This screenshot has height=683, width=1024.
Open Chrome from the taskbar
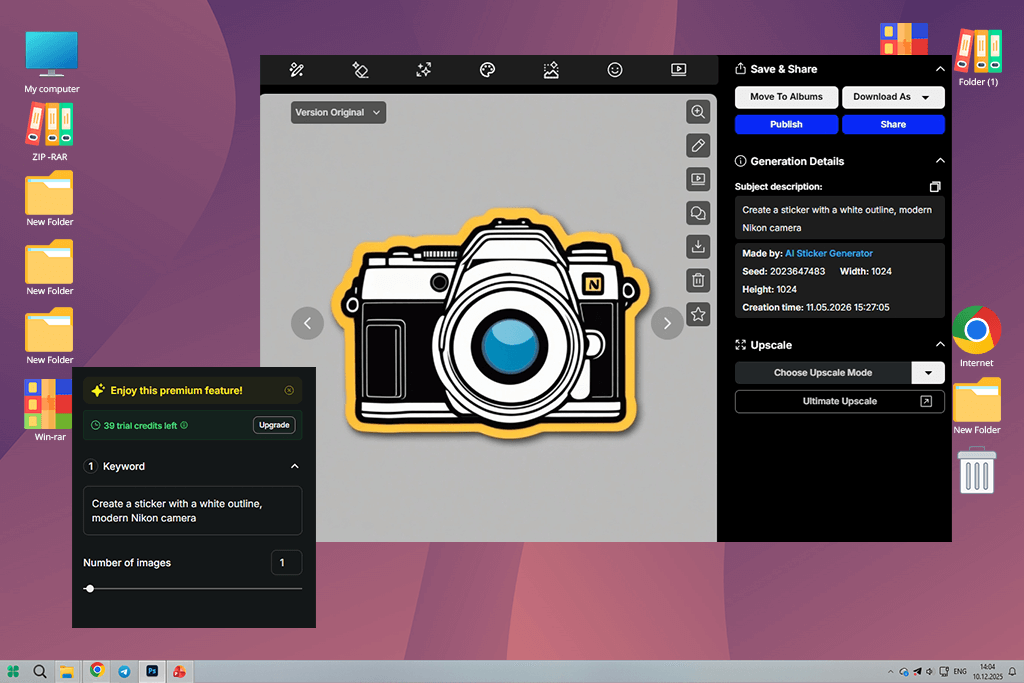coord(97,670)
